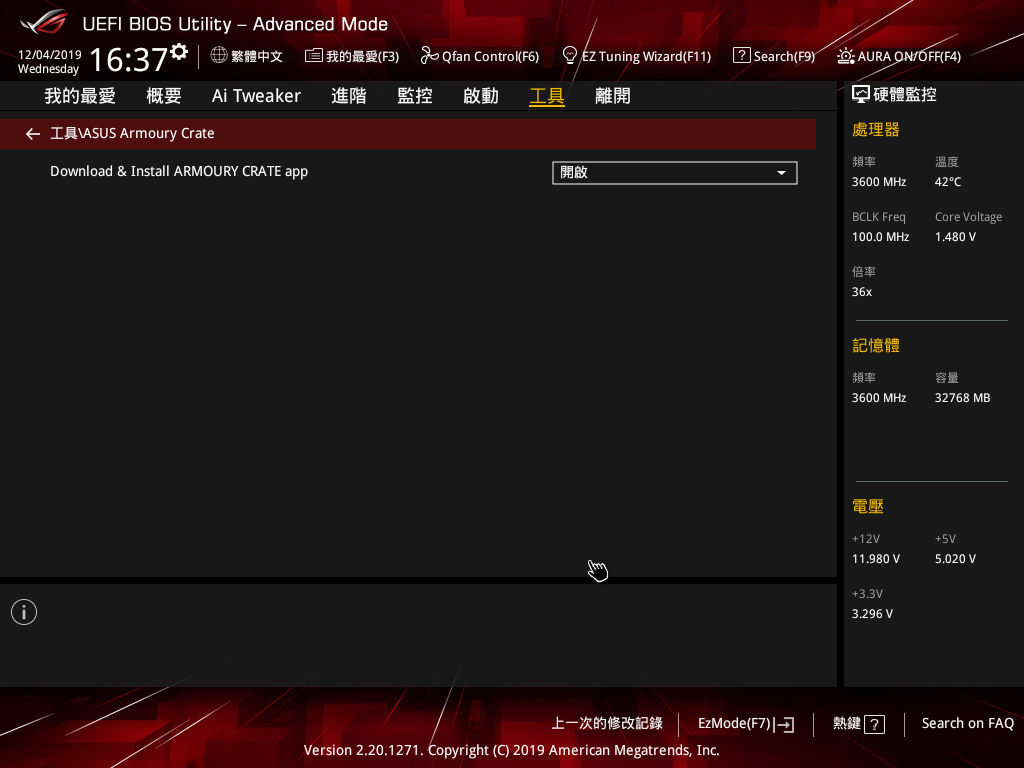The height and width of the screenshot is (768, 1024).
Task: Click the info icon in the help panel
Action: [x=24, y=612]
